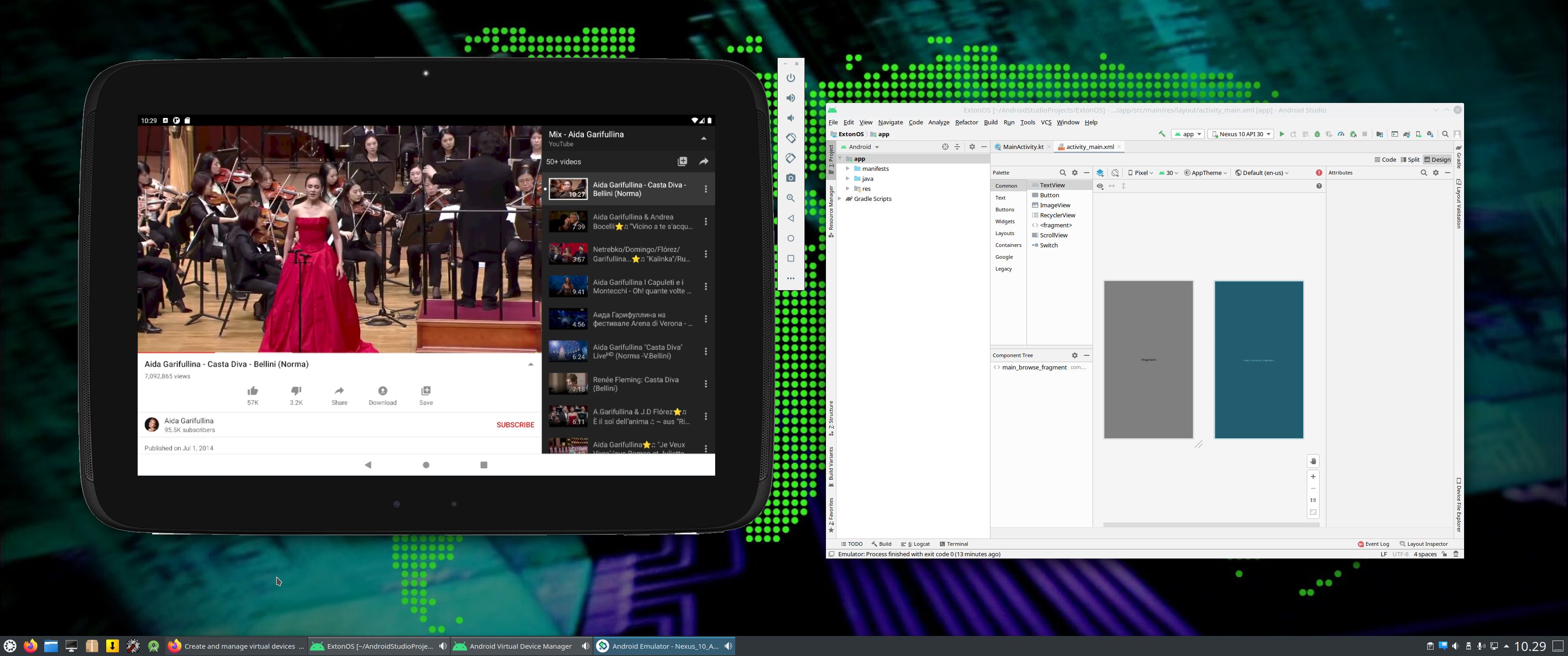1568x656 pixels.
Task: Take an emulator screenshot with the camera icon
Action: pyautogui.click(x=791, y=178)
